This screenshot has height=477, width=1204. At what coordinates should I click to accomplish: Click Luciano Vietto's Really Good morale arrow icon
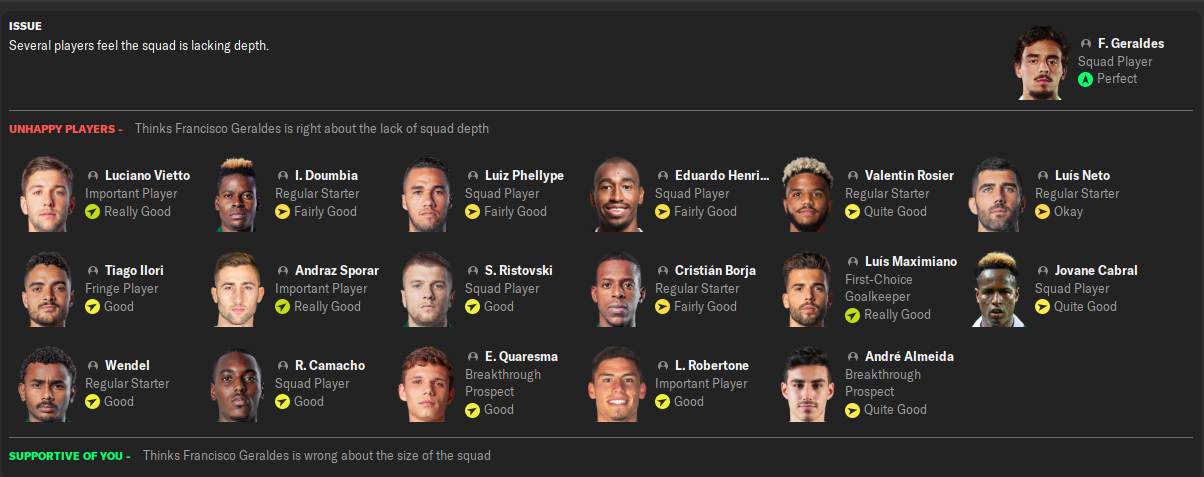92,212
